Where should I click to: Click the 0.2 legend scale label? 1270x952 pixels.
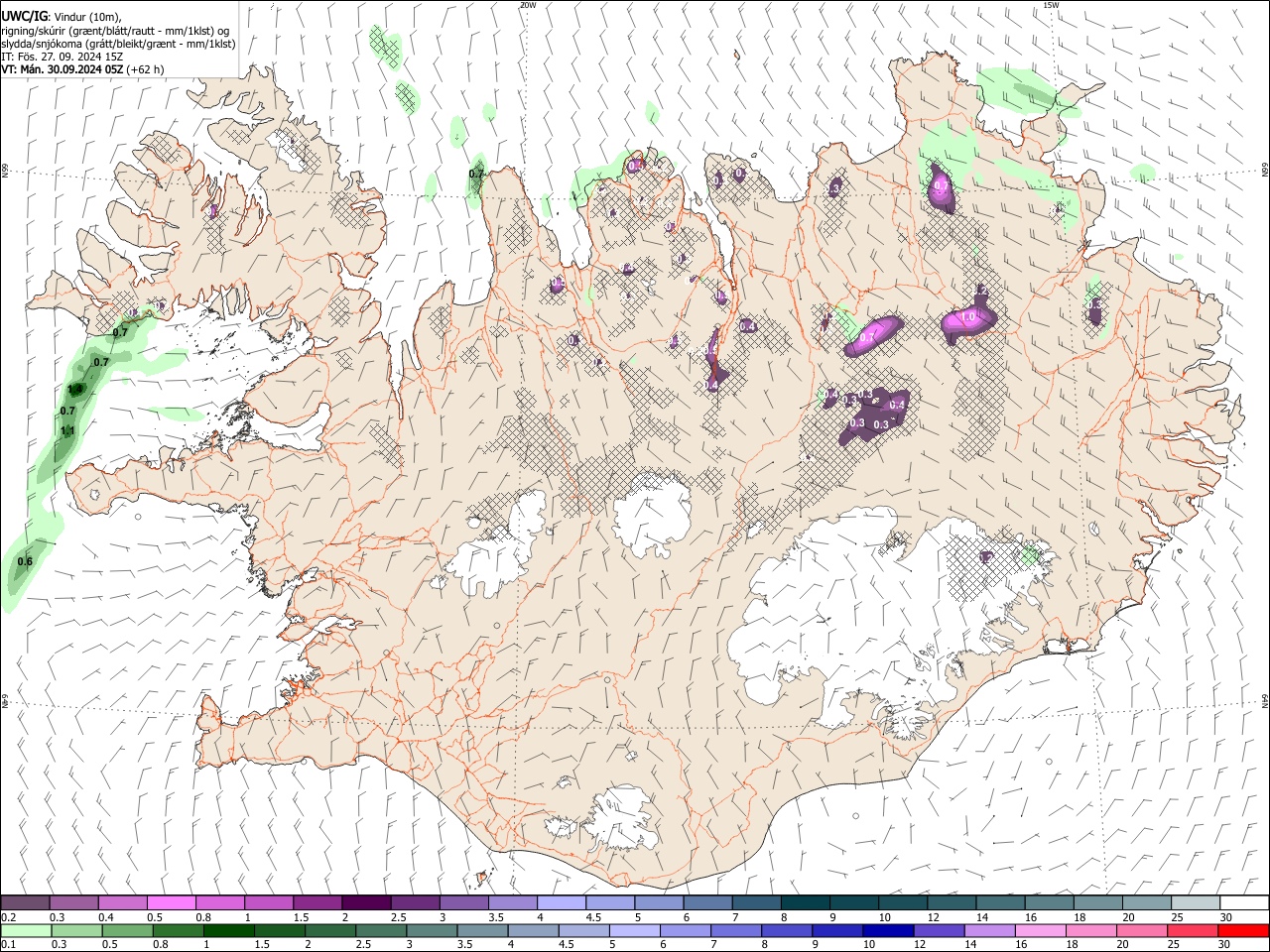[x=10, y=917]
